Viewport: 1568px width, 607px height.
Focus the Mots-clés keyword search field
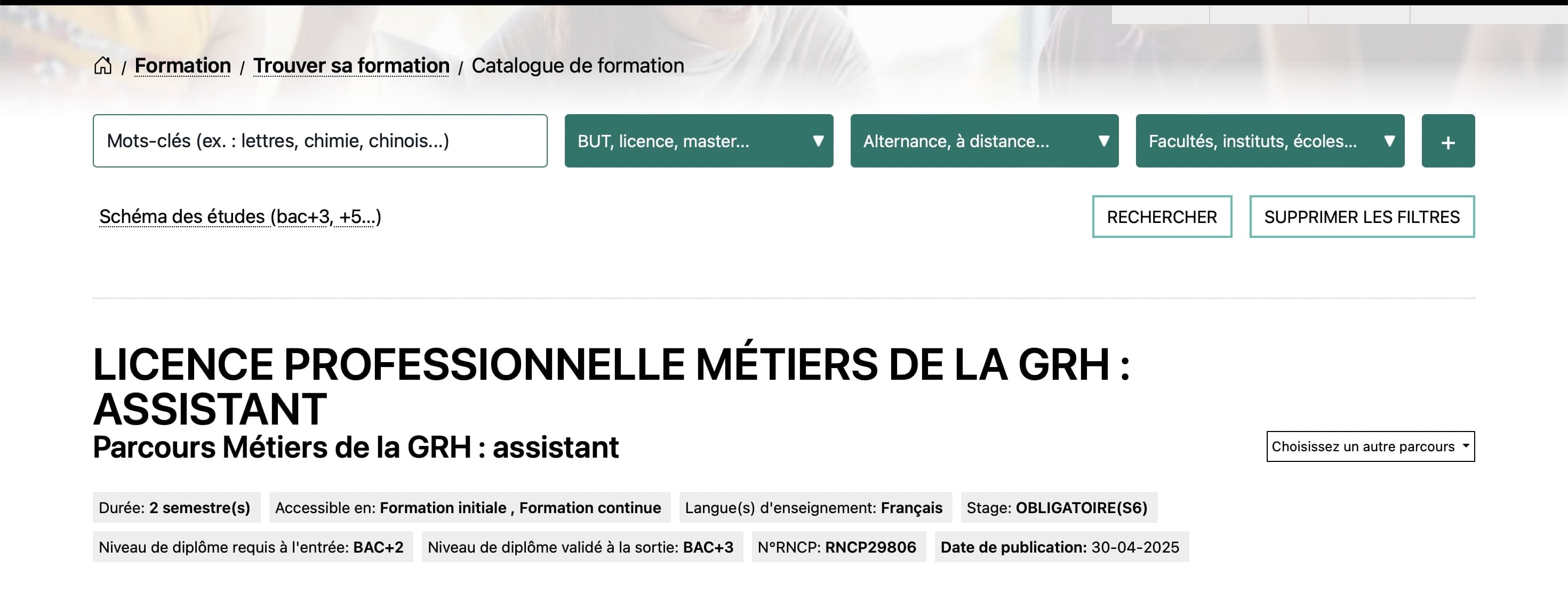point(320,141)
